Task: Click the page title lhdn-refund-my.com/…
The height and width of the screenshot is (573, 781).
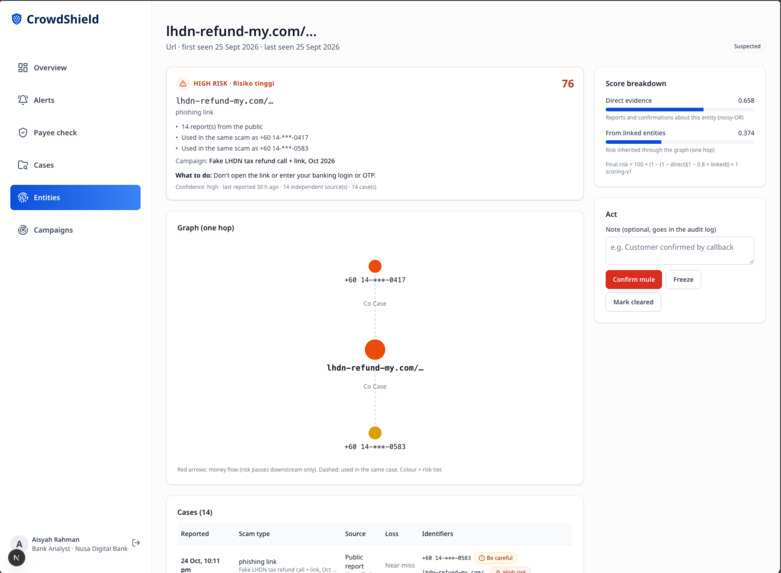Action: point(241,31)
